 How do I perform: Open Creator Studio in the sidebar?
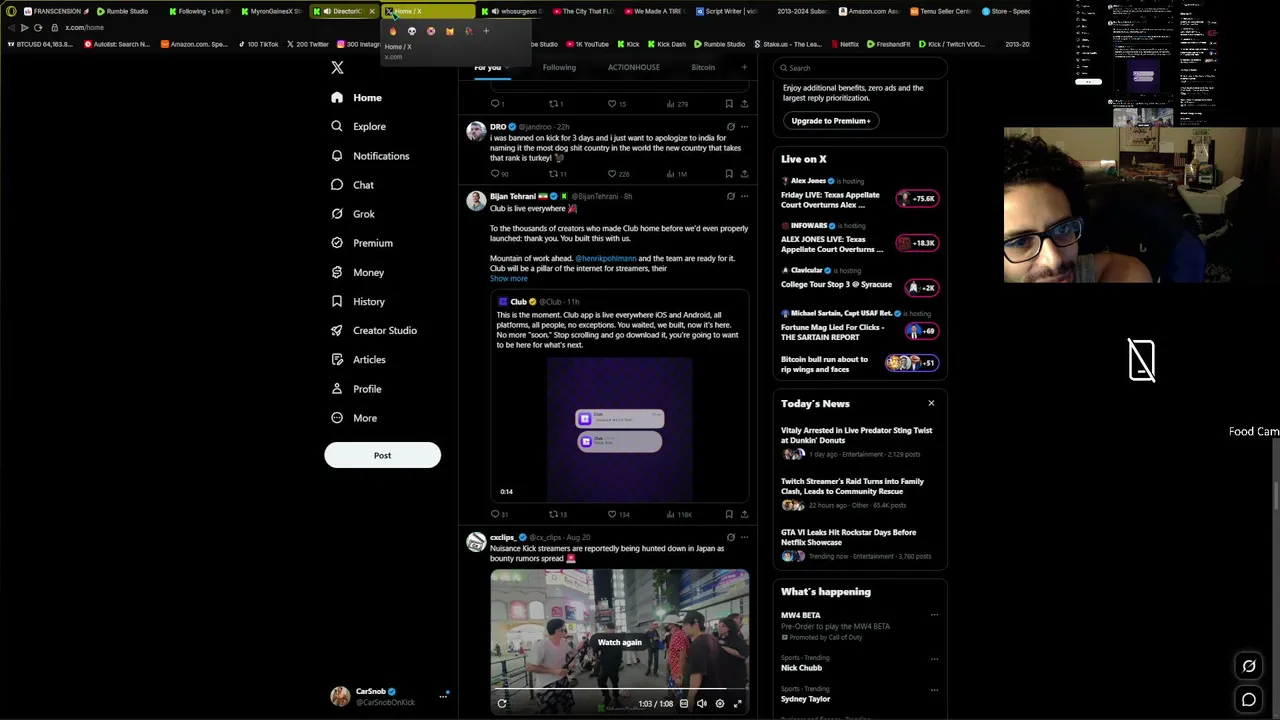pos(373,330)
